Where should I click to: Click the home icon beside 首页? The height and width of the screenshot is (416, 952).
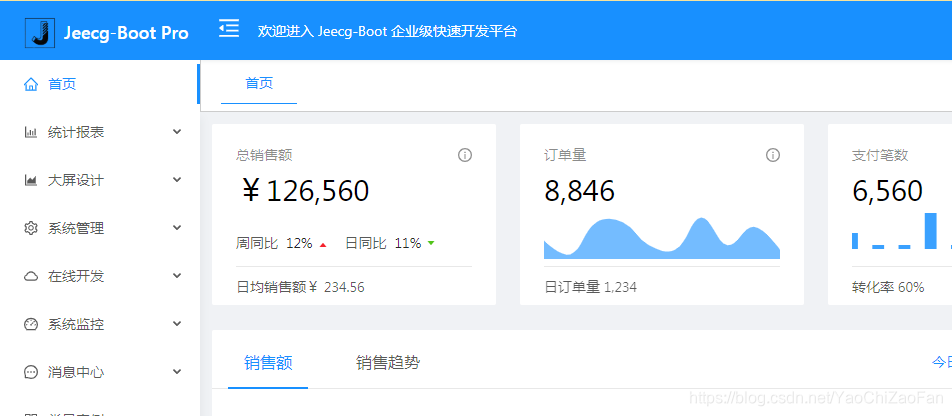31,84
